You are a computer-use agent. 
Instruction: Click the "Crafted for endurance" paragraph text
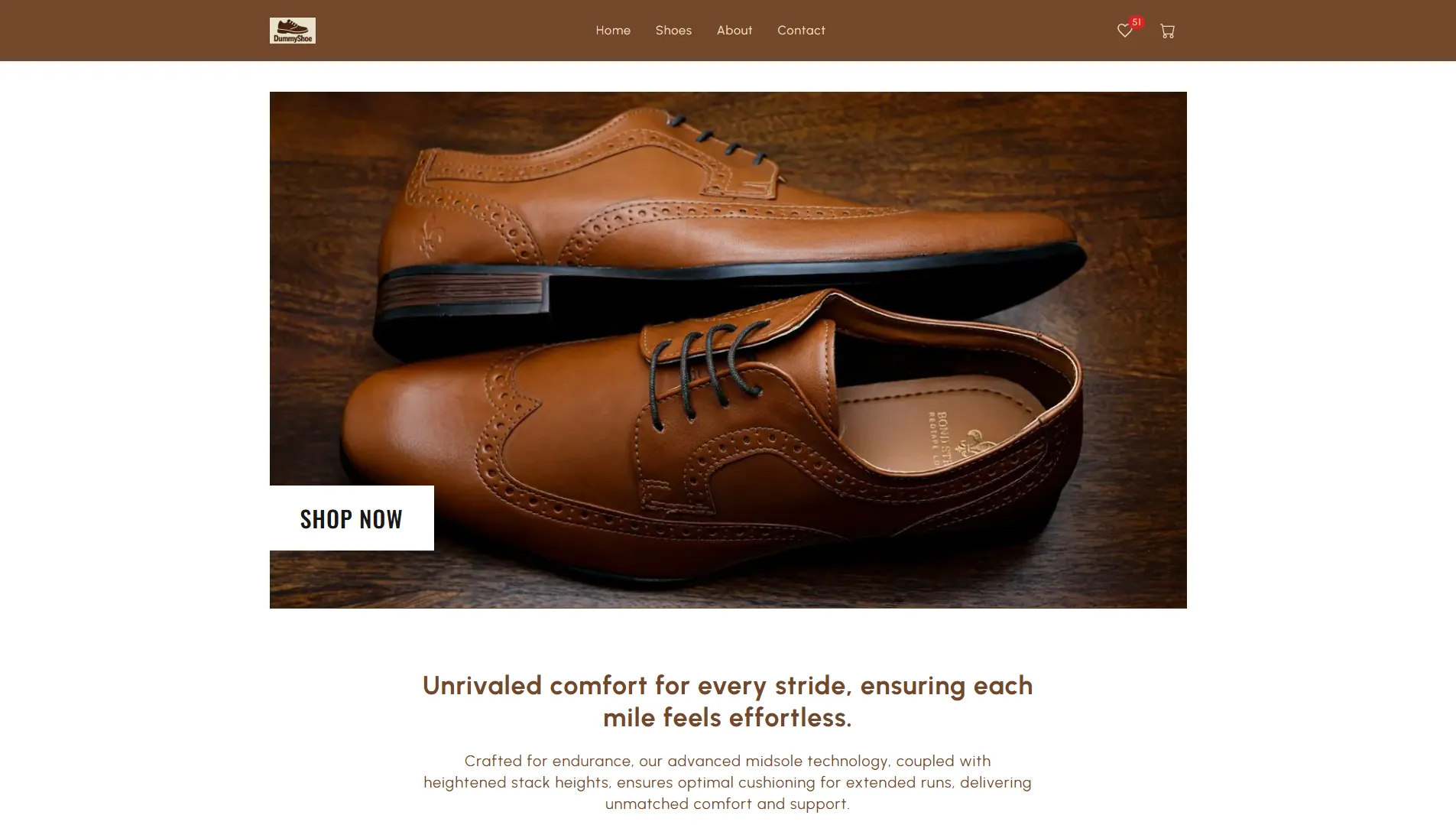pyautogui.click(x=727, y=782)
